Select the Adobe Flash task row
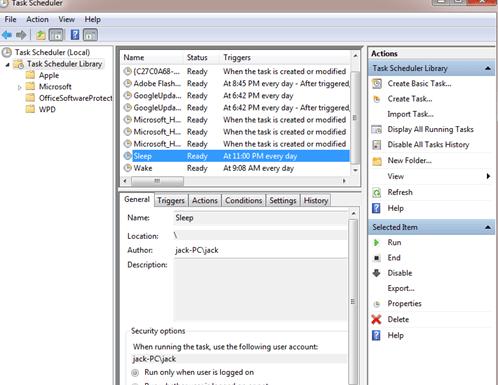 [x=236, y=83]
